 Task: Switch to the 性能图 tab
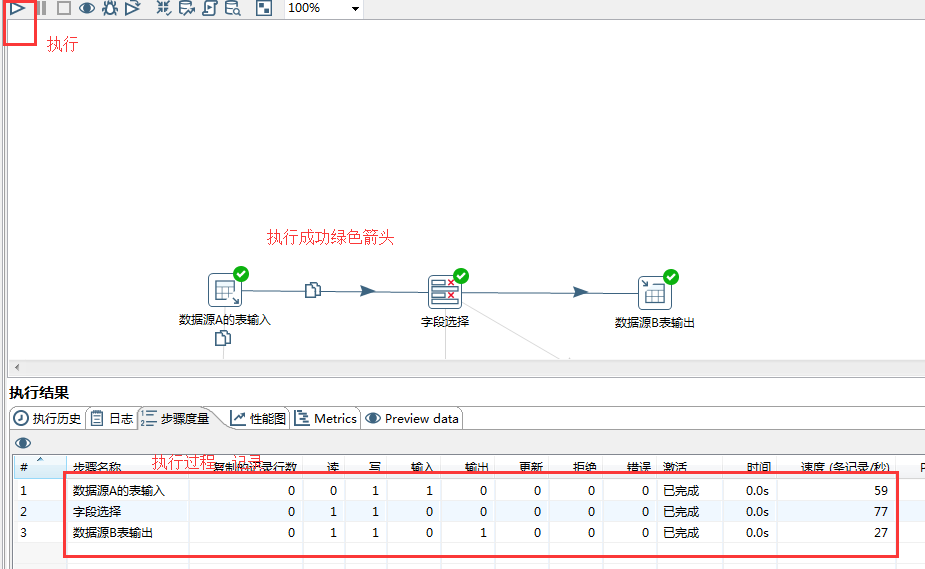pyautogui.click(x=258, y=419)
